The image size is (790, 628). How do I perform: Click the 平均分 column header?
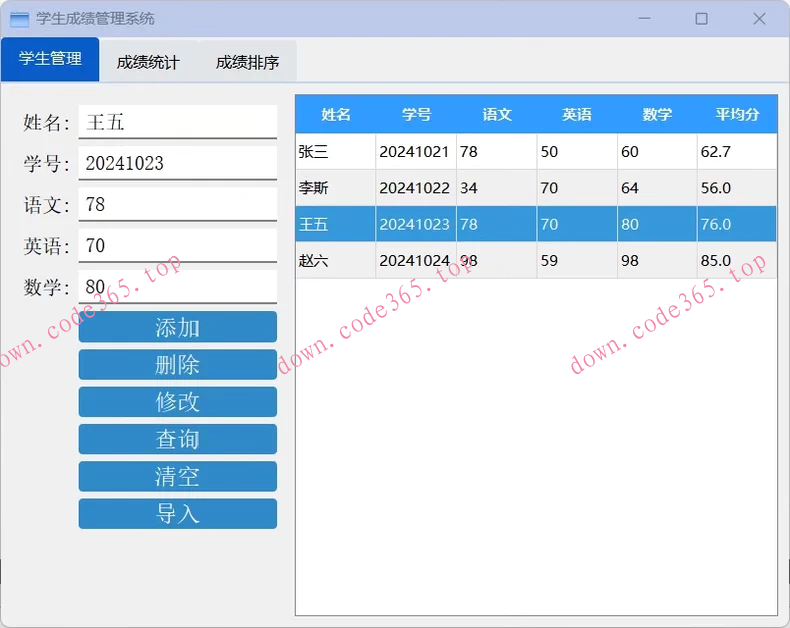(x=736, y=114)
